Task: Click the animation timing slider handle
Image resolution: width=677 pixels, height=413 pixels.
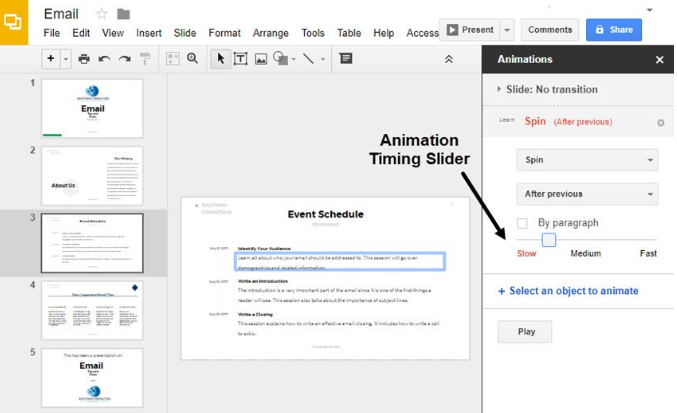Action: tap(549, 240)
